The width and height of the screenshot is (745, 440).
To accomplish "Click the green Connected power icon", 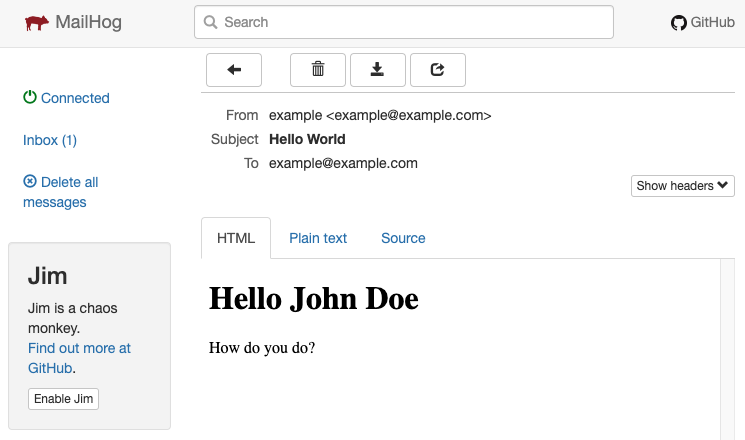I will point(30,97).
